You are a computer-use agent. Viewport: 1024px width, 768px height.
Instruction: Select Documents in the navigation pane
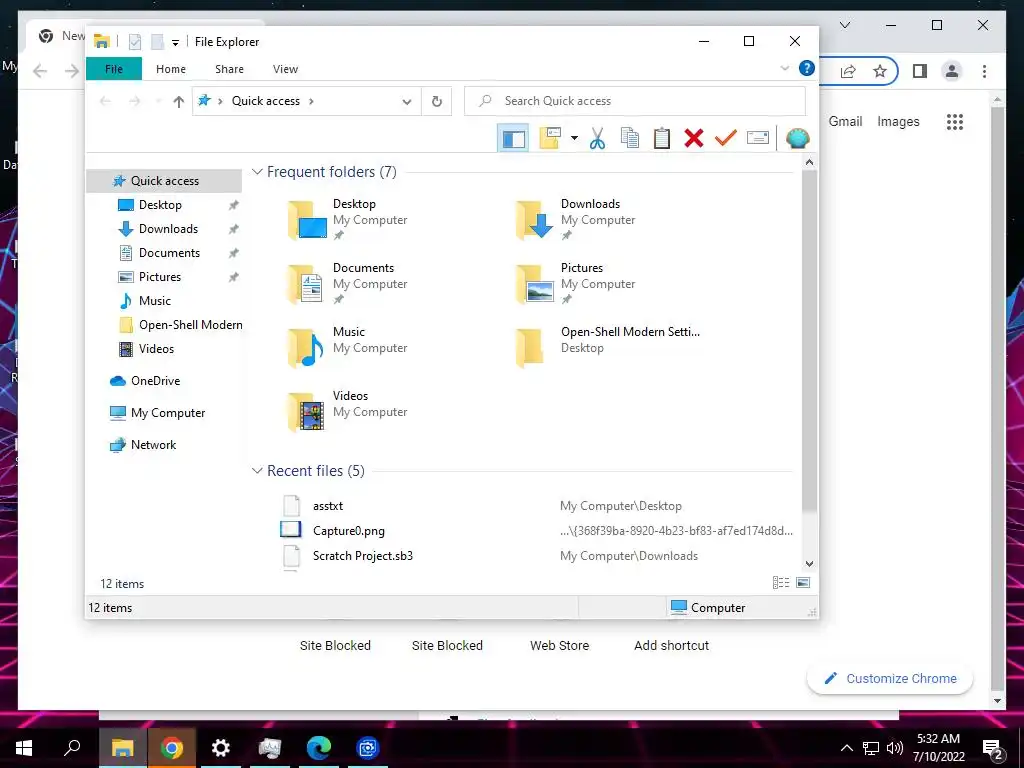(169, 253)
